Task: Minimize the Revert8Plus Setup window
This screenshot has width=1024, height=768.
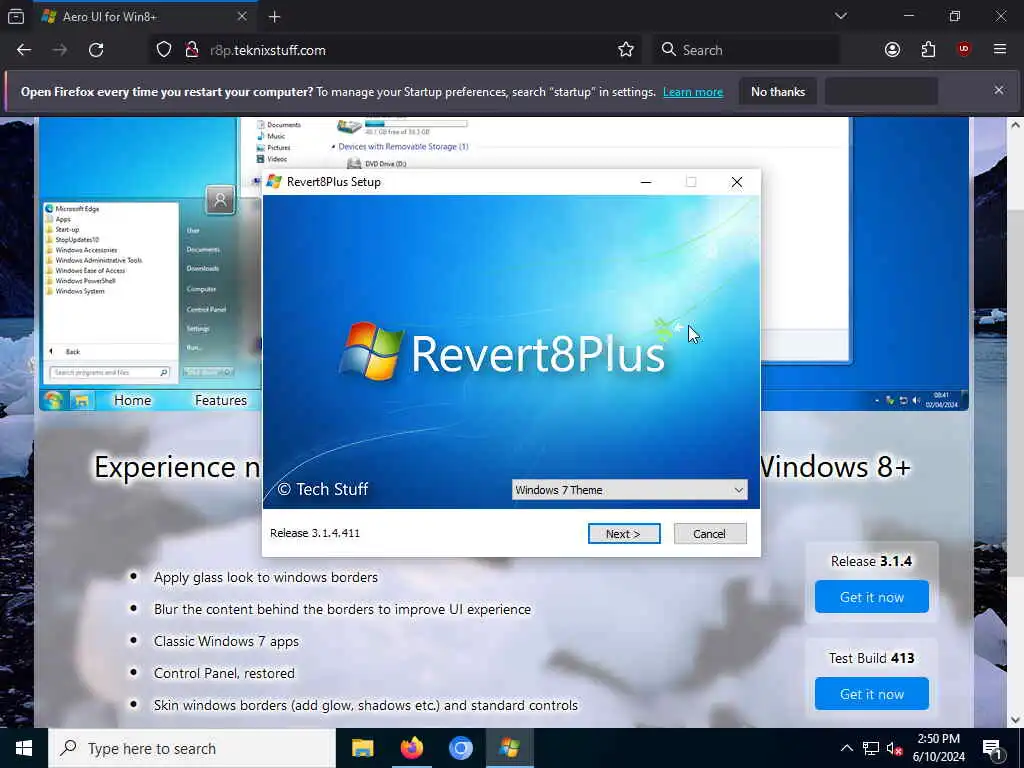Action: 646,182
